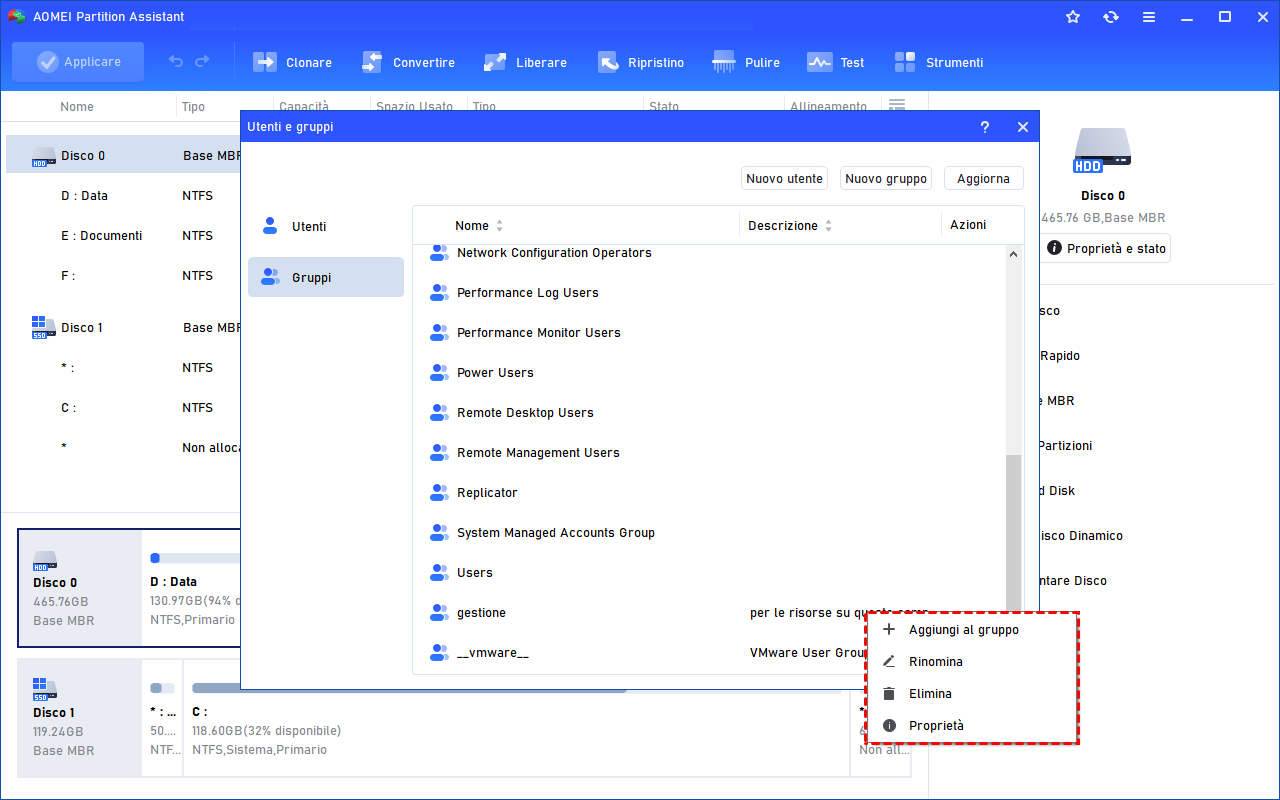Click the Performance Monitor Users group icon
The image size is (1280, 800).
(x=439, y=333)
